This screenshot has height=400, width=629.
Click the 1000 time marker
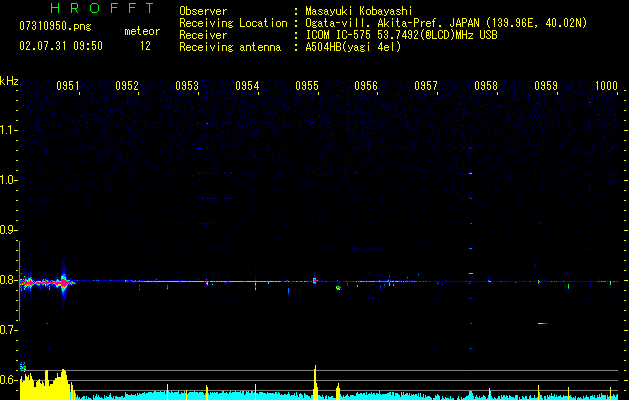point(606,86)
